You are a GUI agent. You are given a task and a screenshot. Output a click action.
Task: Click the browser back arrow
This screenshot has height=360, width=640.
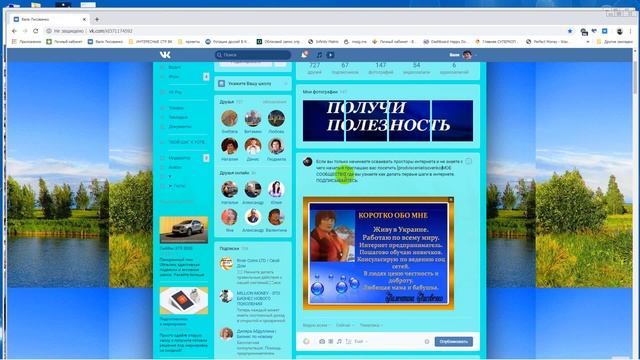tap(14, 31)
